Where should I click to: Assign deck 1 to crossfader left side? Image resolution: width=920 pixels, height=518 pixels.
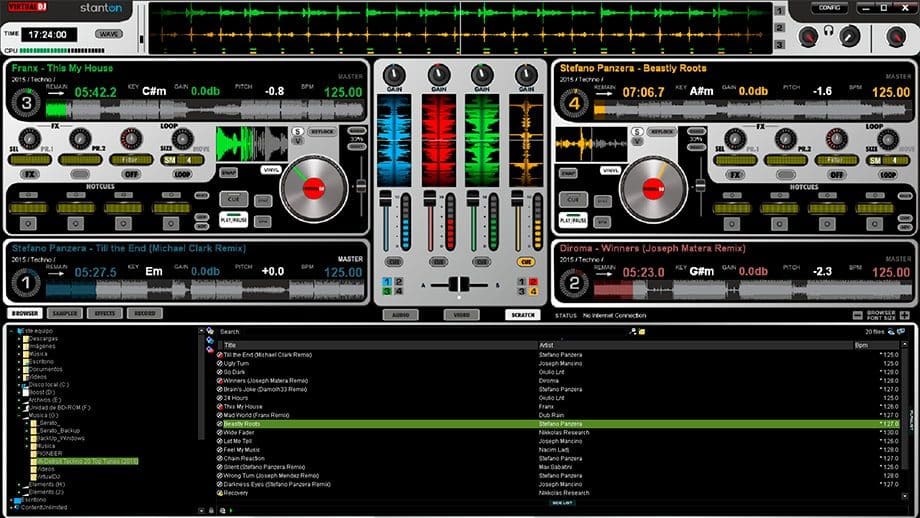387,282
